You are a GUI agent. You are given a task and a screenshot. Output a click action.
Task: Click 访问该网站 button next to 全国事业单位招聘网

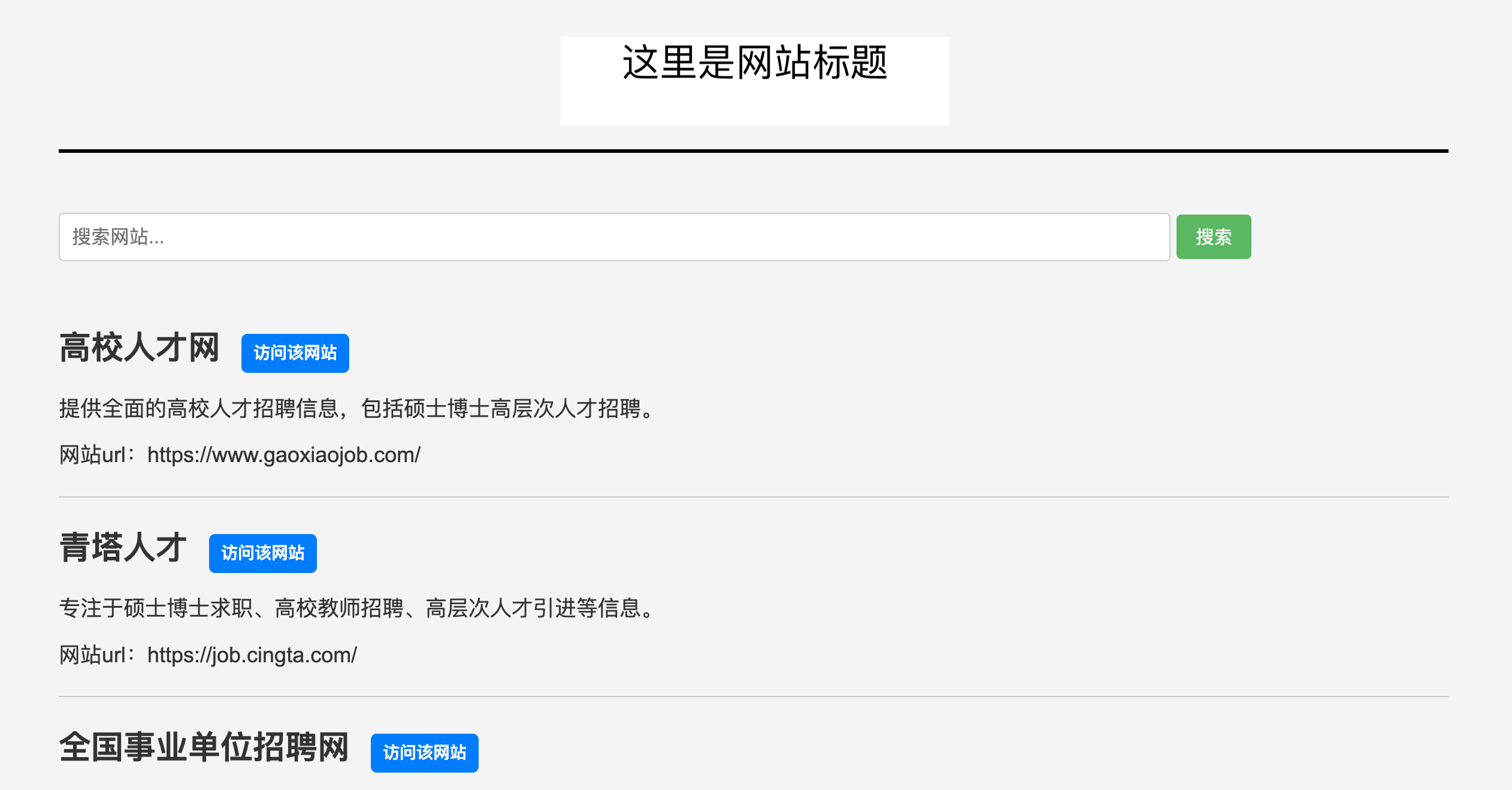(x=424, y=753)
